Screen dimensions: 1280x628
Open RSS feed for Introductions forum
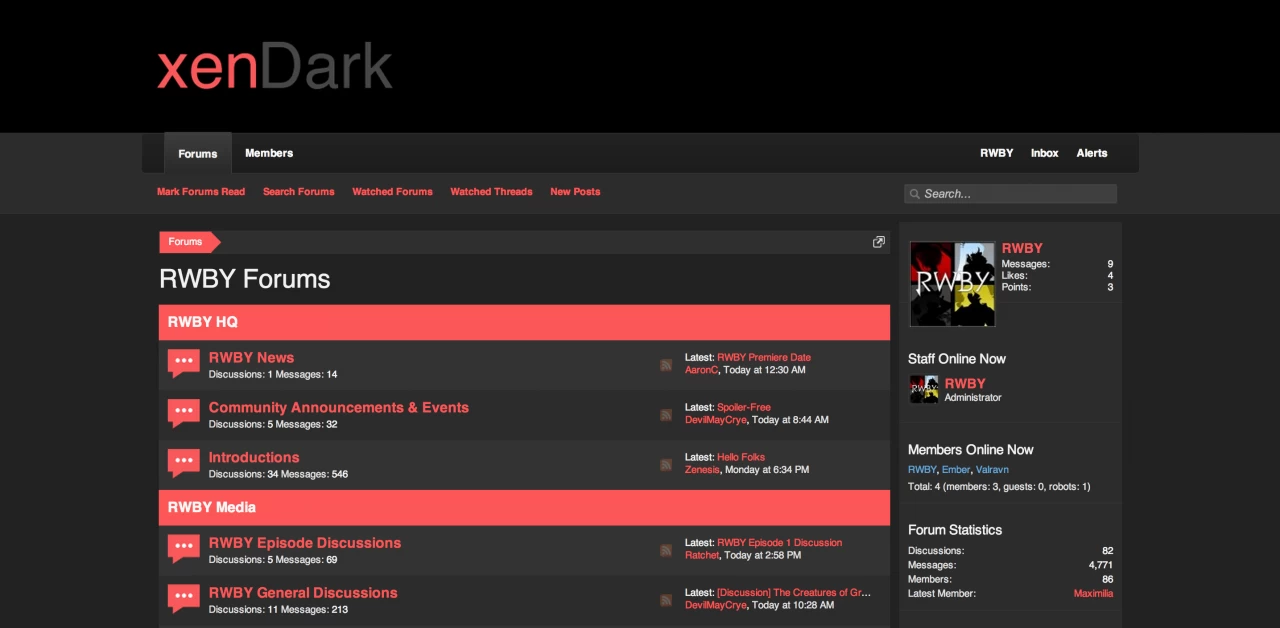tap(666, 465)
